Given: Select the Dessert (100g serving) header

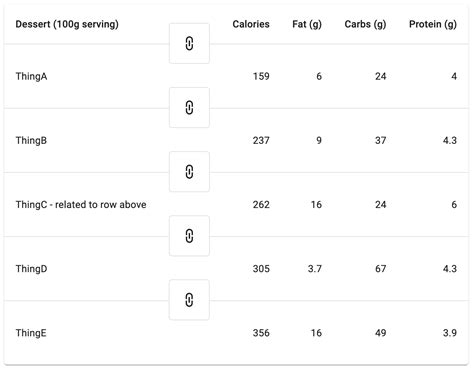Looking at the screenshot, I should [x=67, y=24].
